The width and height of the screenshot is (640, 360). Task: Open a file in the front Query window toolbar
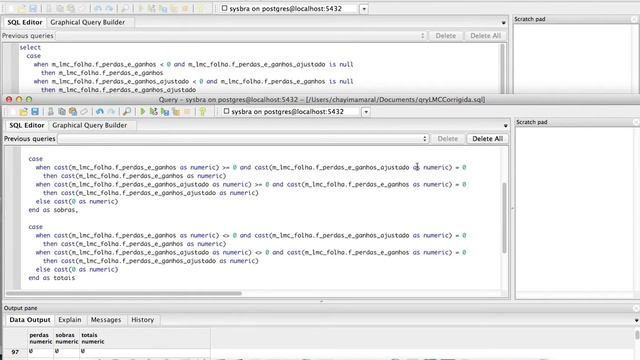pyautogui.click(x=23, y=111)
